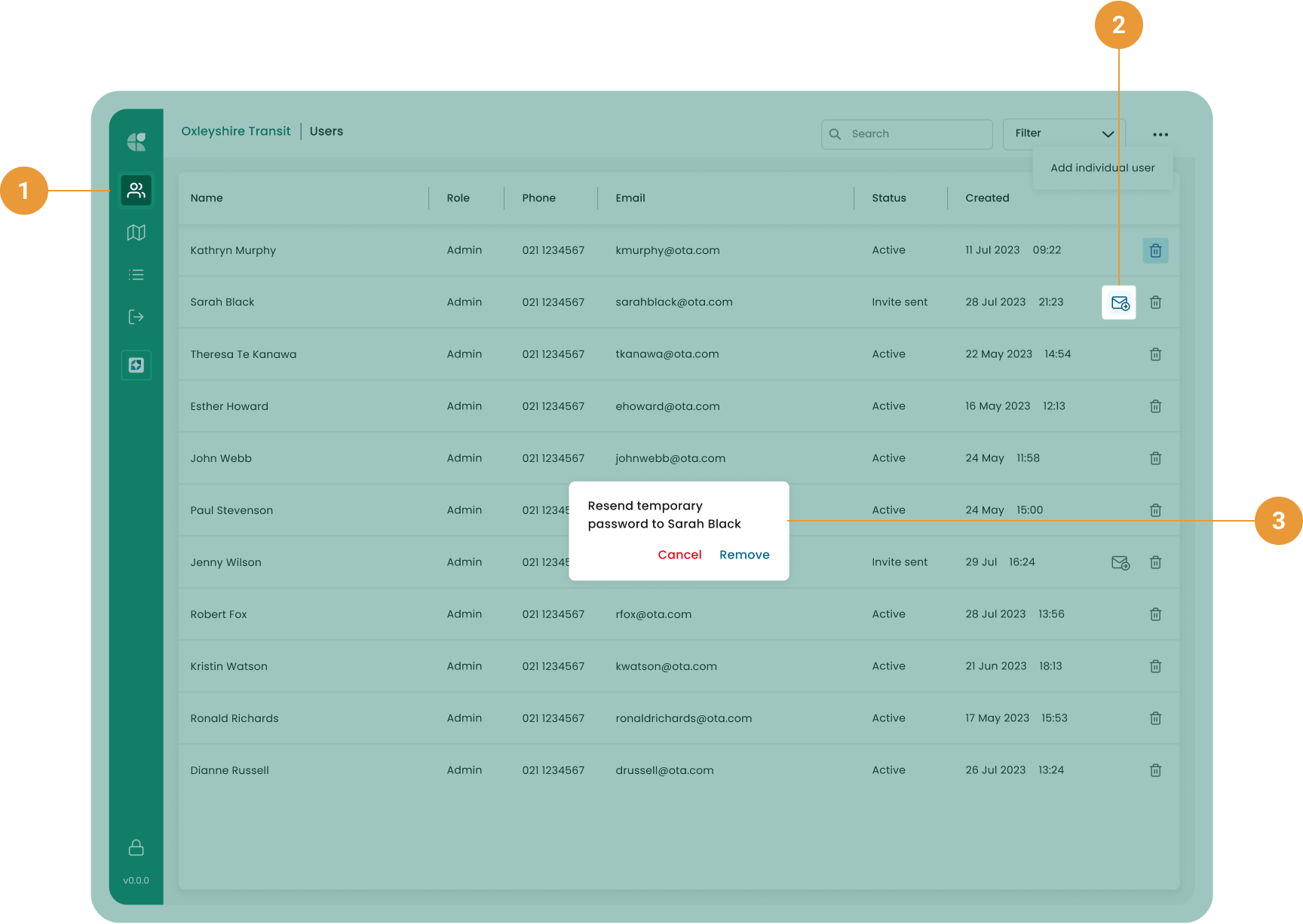1303x924 pixels.
Task: Click Oxleyshire Transit breadcrumb link
Action: pyautogui.click(x=235, y=131)
